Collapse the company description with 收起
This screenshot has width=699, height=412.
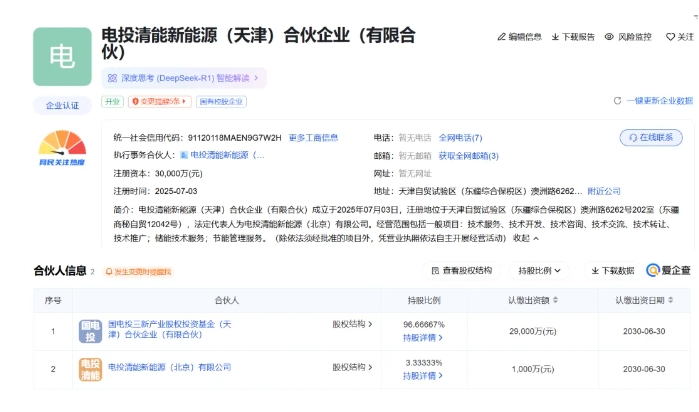[x=525, y=239]
